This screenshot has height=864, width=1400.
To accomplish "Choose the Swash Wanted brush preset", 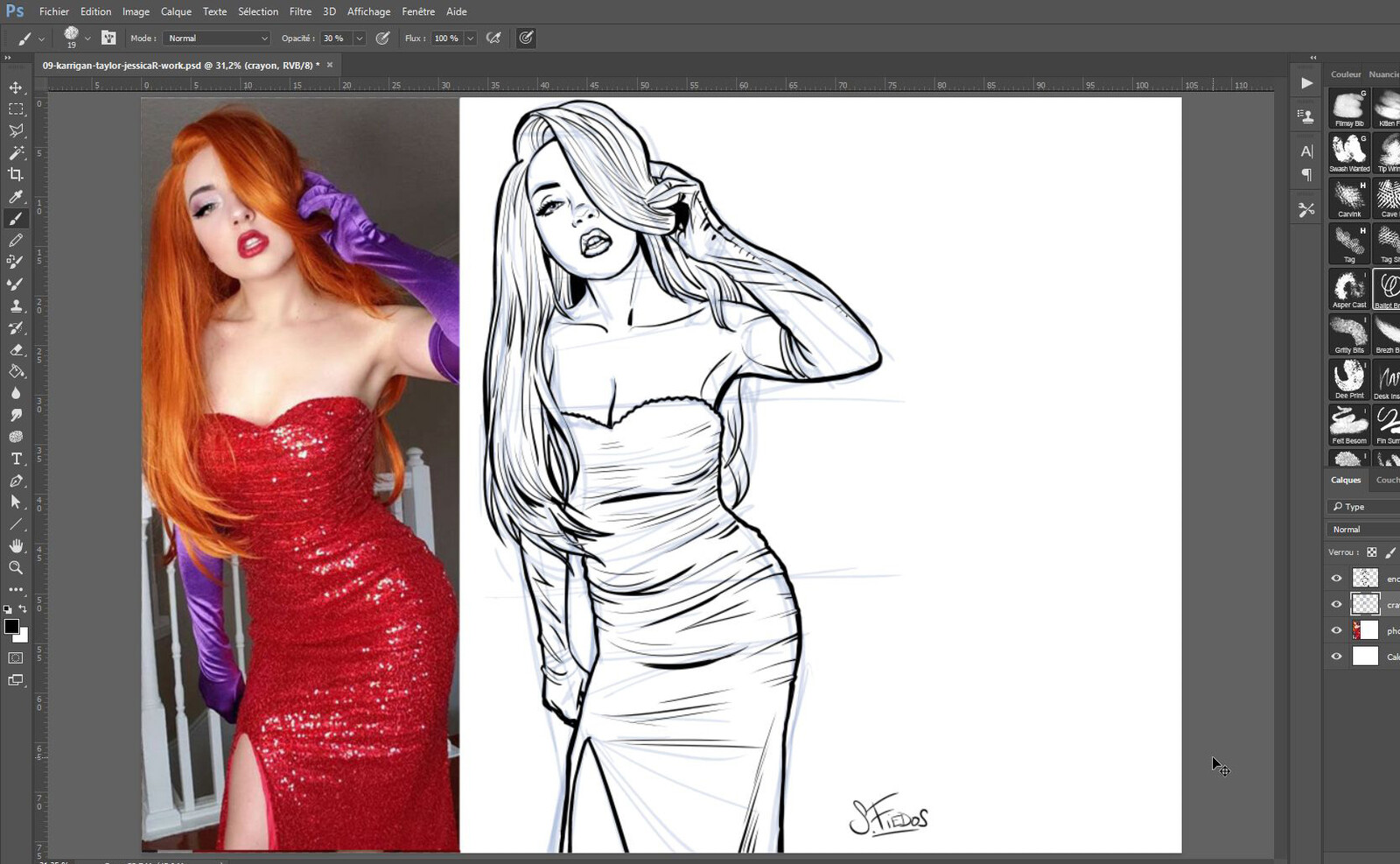I will [1349, 153].
